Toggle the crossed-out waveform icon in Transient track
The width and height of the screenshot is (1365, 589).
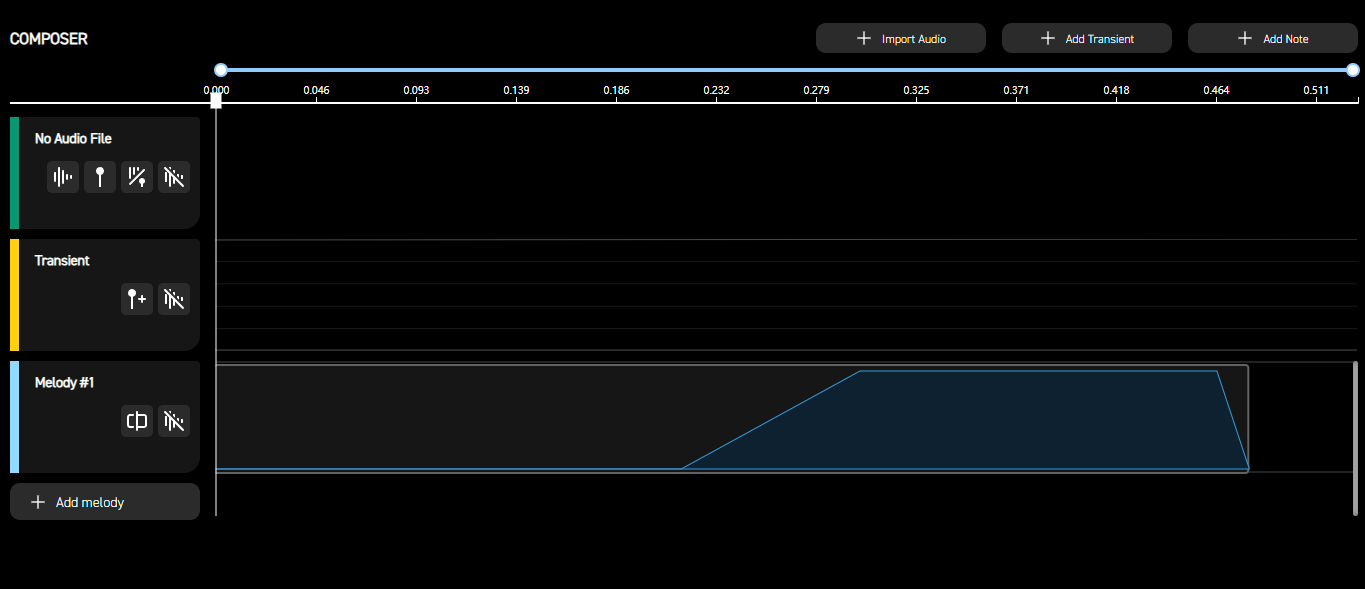174,299
